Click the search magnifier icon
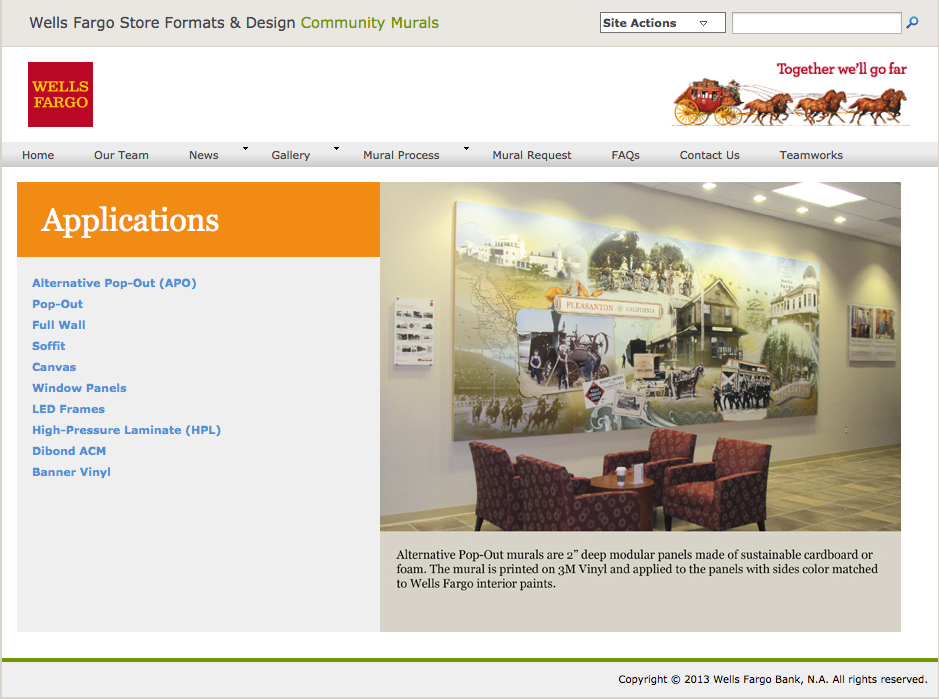Screen dimensions: 939x699 [x=913, y=23]
